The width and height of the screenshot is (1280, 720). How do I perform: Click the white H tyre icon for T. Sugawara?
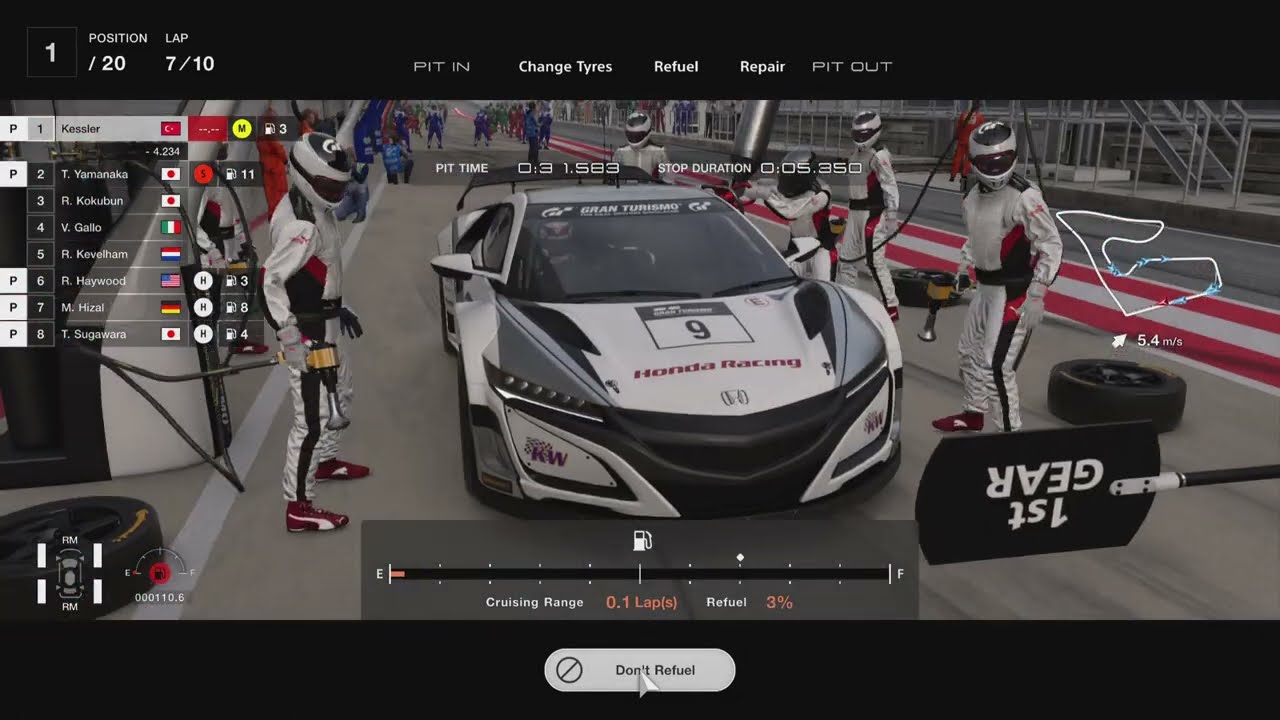coord(203,334)
